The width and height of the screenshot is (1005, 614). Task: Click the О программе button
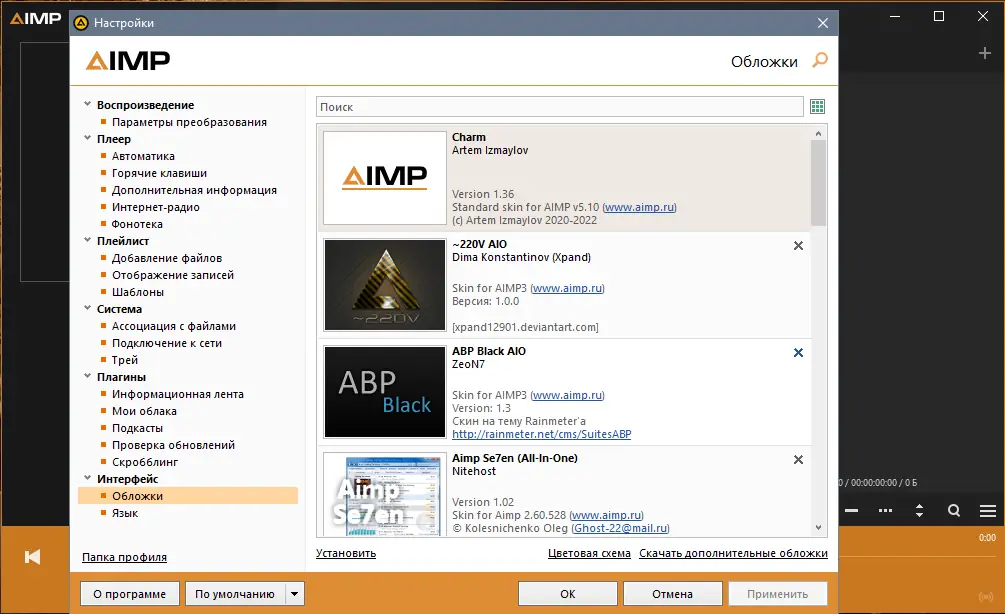129,593
